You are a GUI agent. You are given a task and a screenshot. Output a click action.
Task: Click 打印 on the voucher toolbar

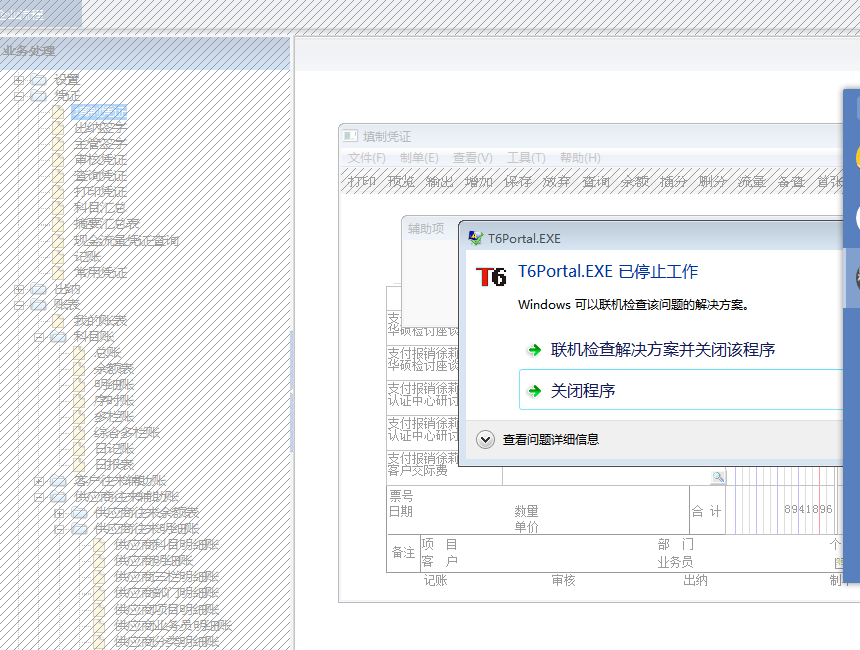click(x=362, y=181)
